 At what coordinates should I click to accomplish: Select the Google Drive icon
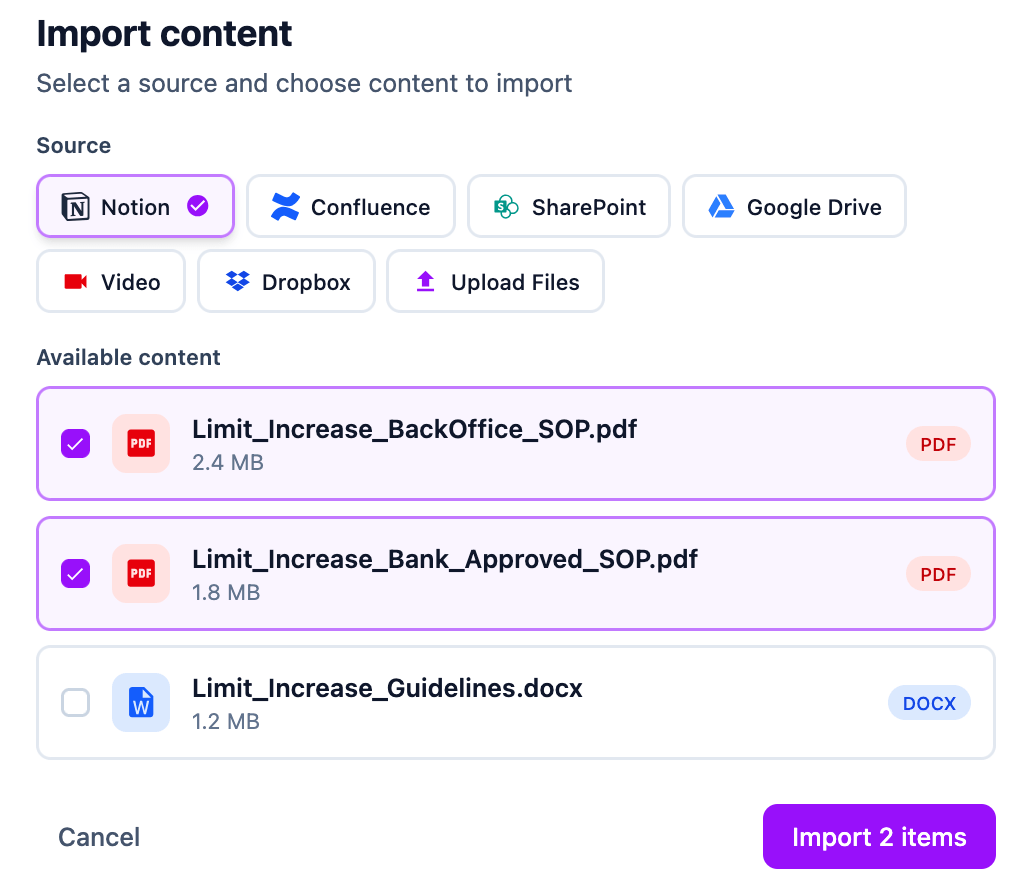[x=722, y=206]
